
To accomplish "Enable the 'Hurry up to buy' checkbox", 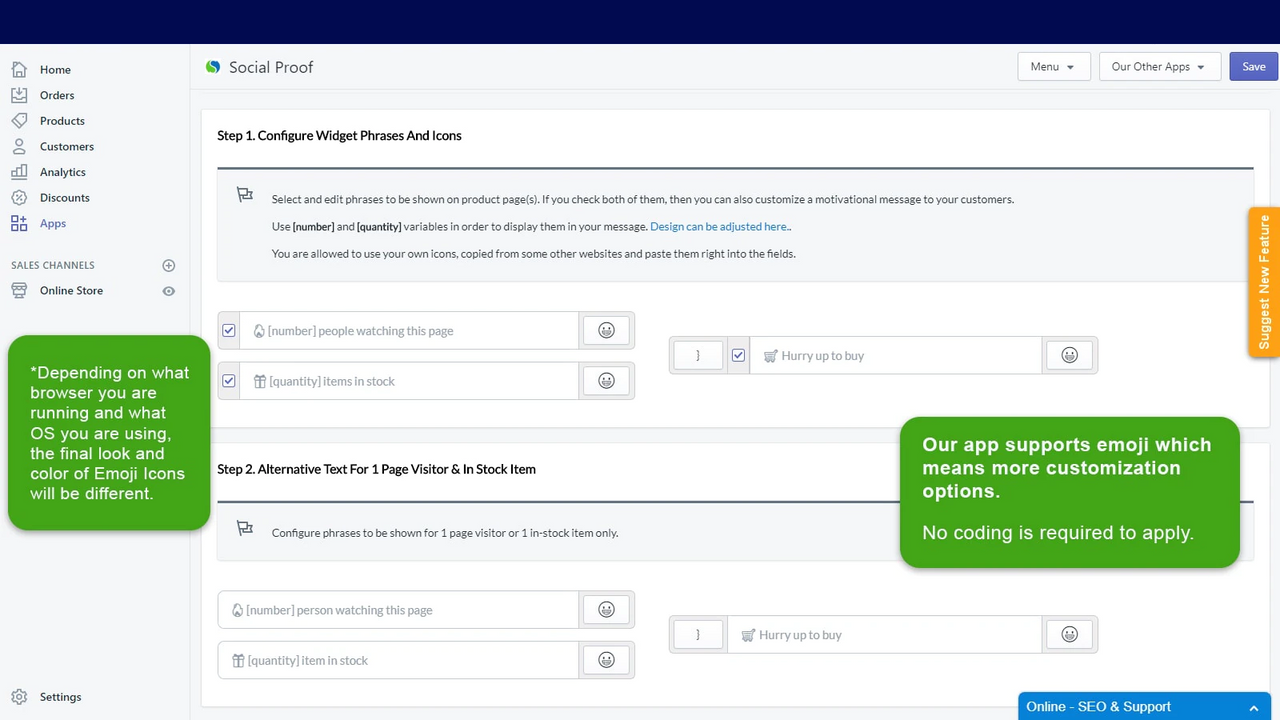I will 738,355.
